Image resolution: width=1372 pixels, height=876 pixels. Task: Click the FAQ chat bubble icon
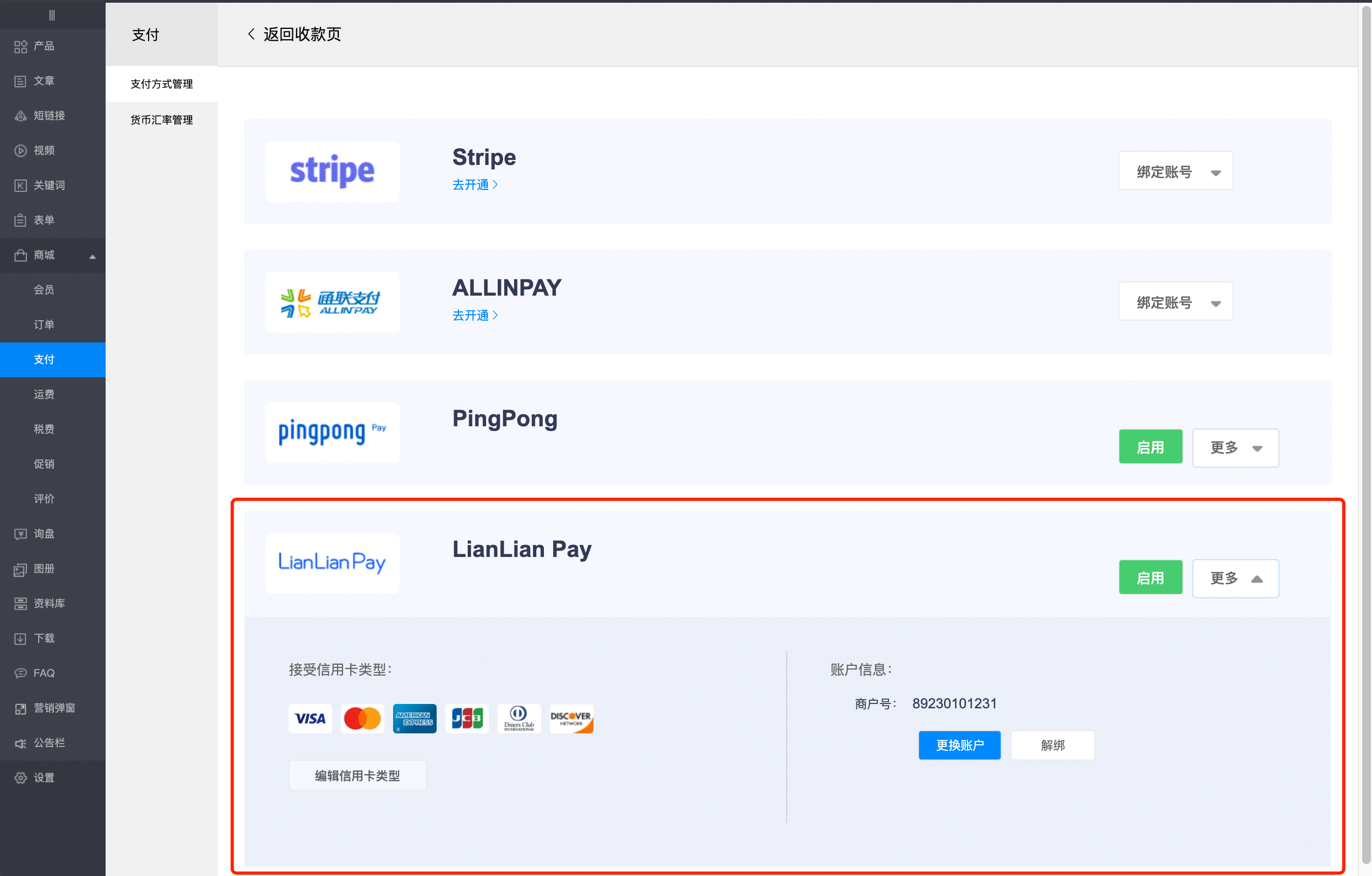(21, 672)
